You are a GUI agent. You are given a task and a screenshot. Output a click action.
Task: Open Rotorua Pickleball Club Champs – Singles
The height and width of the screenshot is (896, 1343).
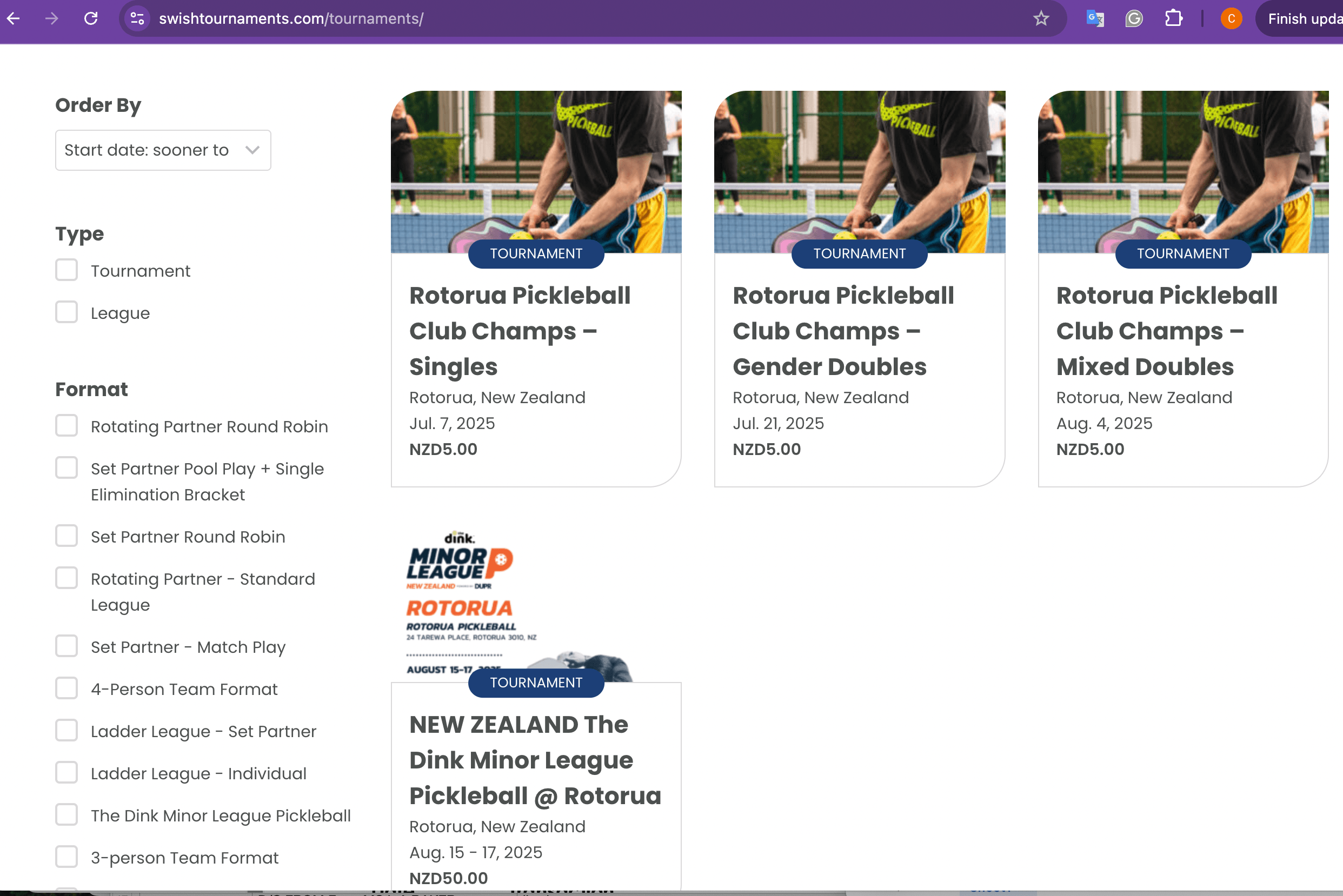519,331
